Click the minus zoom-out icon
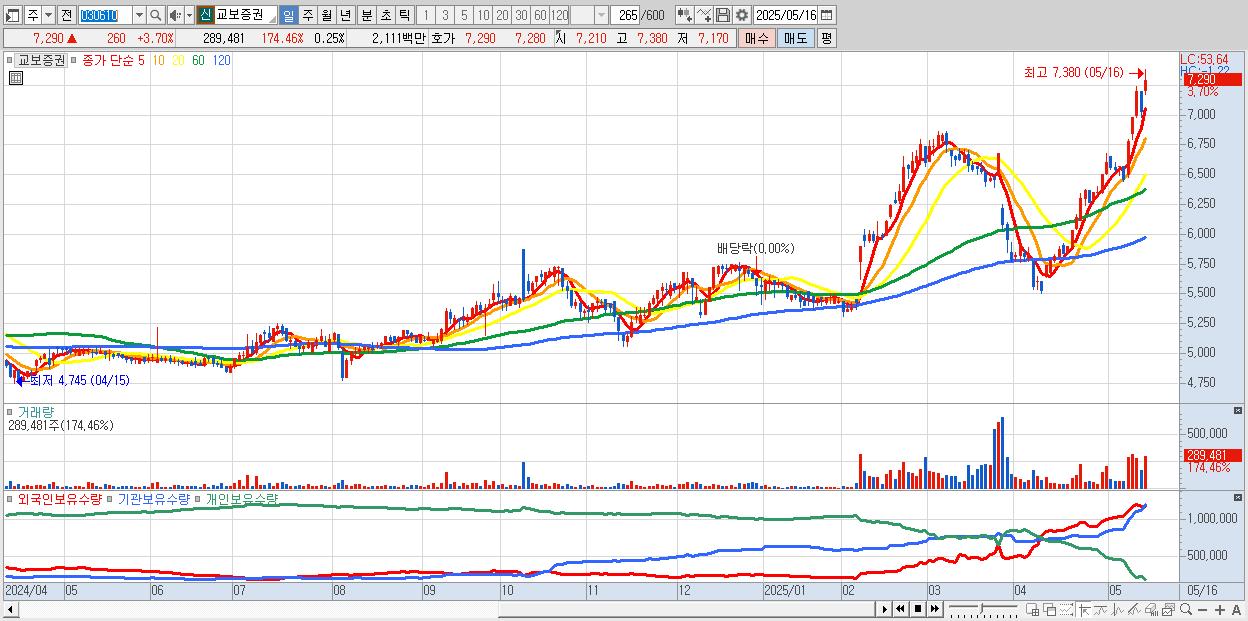Screen dimensions: 1248x621 (x=1202, y=609)
